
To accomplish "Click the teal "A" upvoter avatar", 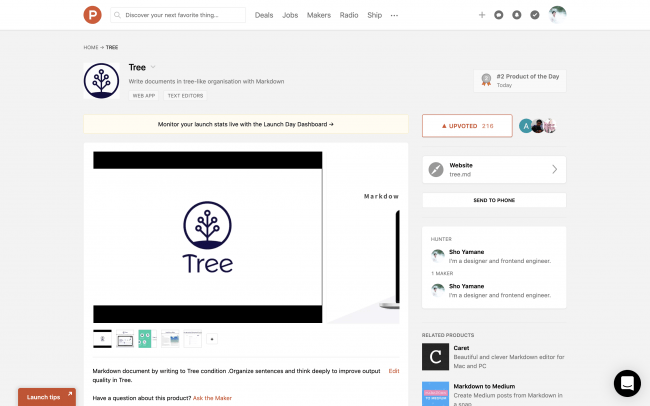I will (526, 126).
